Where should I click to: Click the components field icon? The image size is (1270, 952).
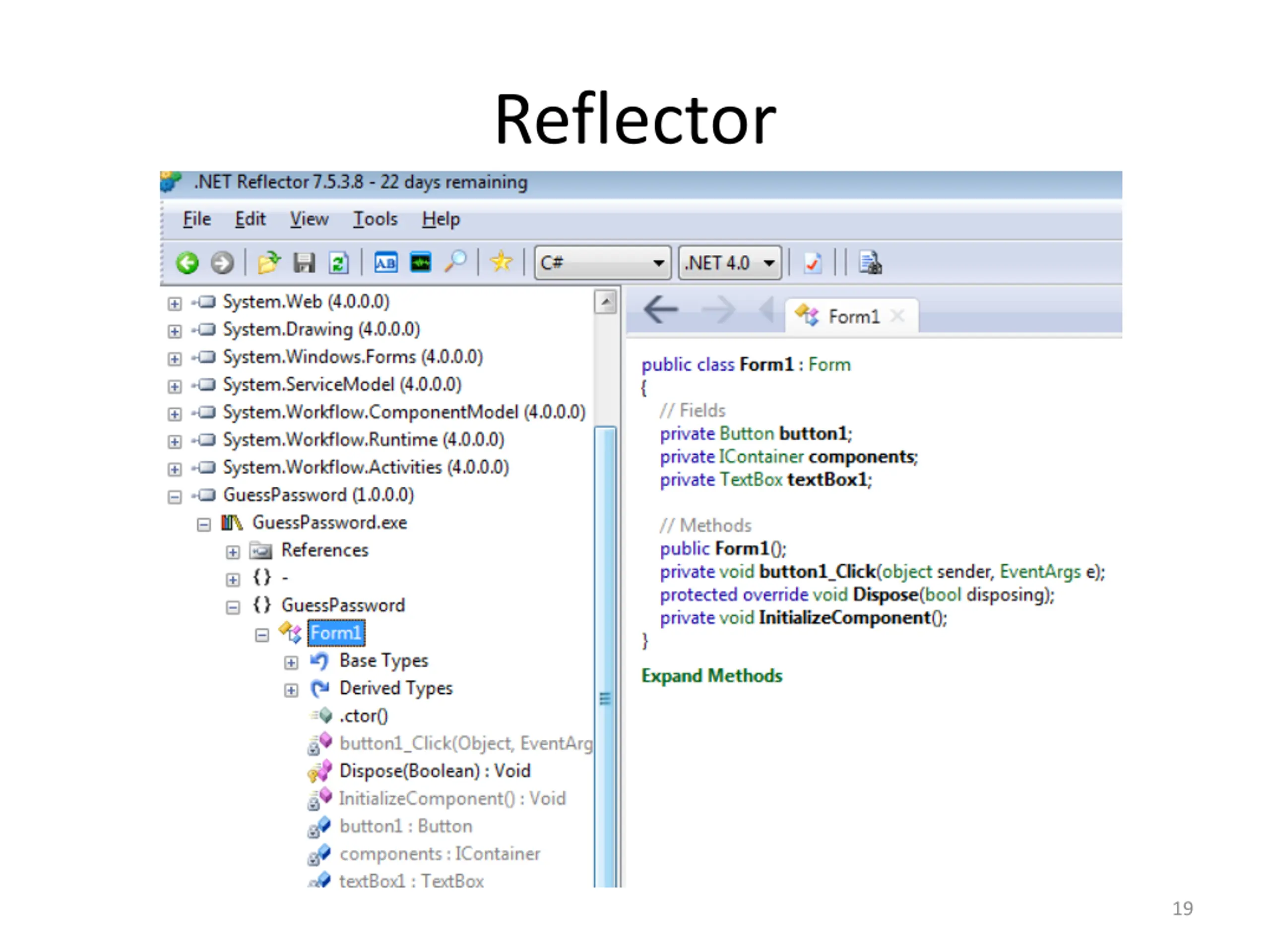point(320,854)
